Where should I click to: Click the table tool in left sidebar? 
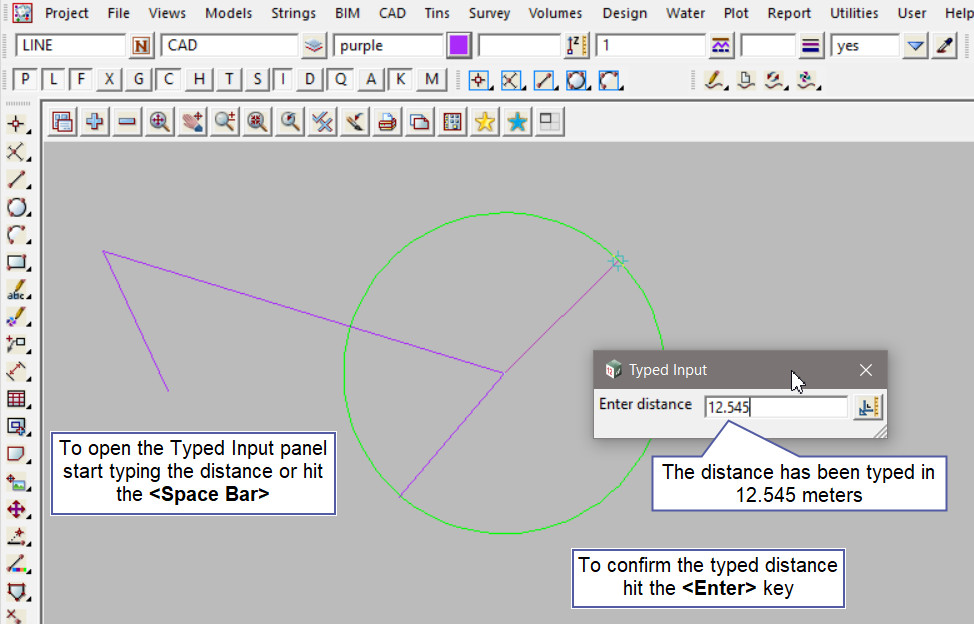[17, 399]
